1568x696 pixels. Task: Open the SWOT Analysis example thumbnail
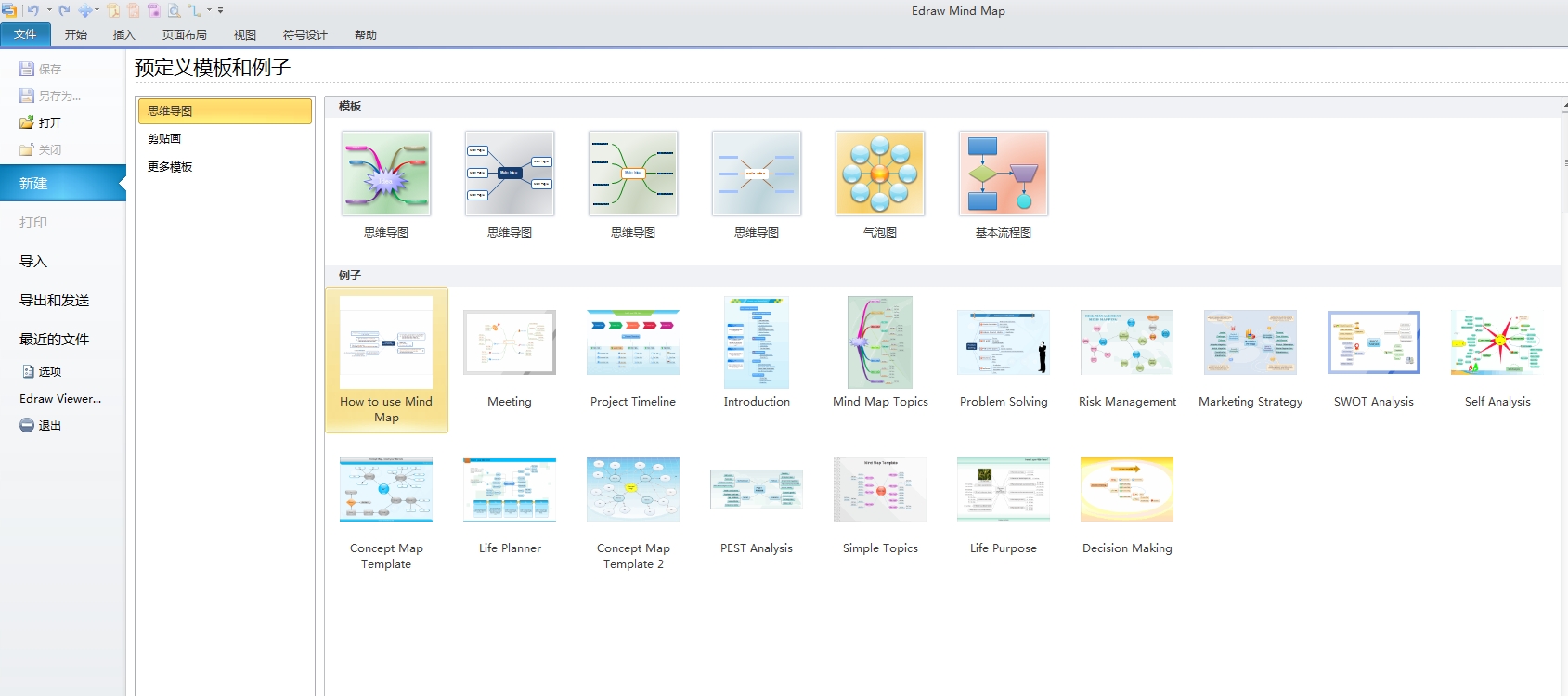(1373, 343)
